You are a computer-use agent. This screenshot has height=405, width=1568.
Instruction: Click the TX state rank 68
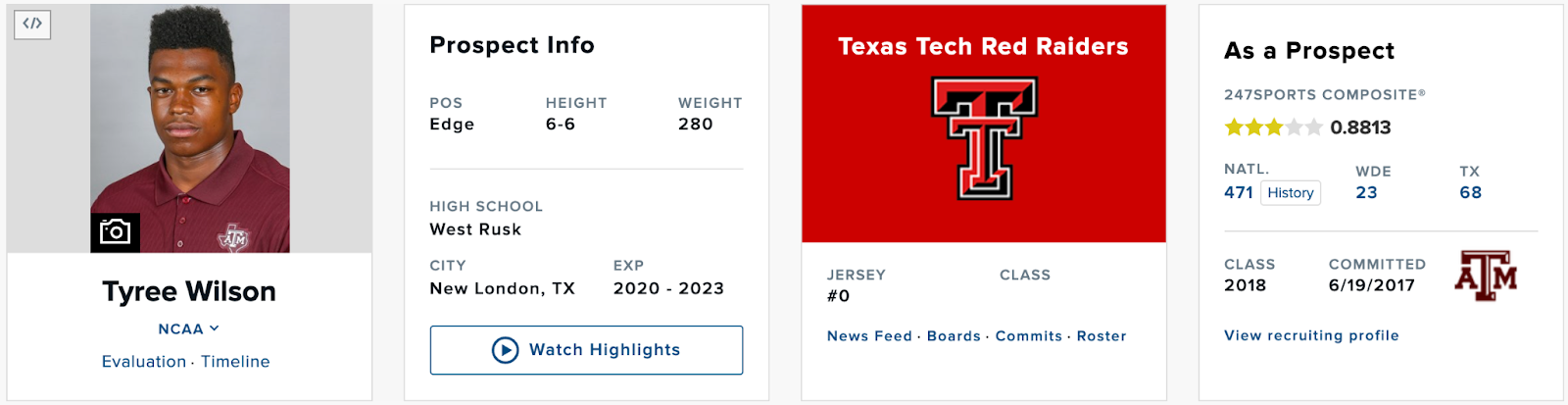click(1470, 193)
